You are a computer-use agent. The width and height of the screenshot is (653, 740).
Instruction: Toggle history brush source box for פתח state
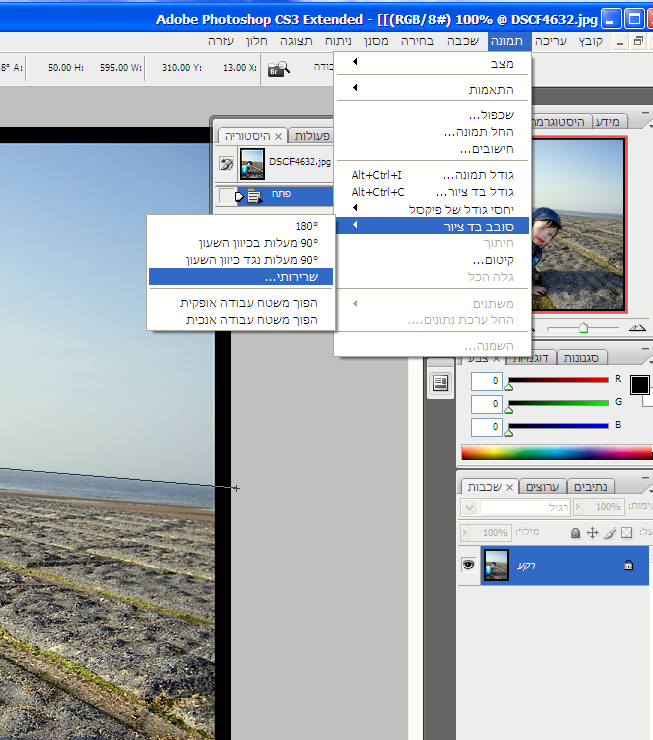[x=227, y=196]
